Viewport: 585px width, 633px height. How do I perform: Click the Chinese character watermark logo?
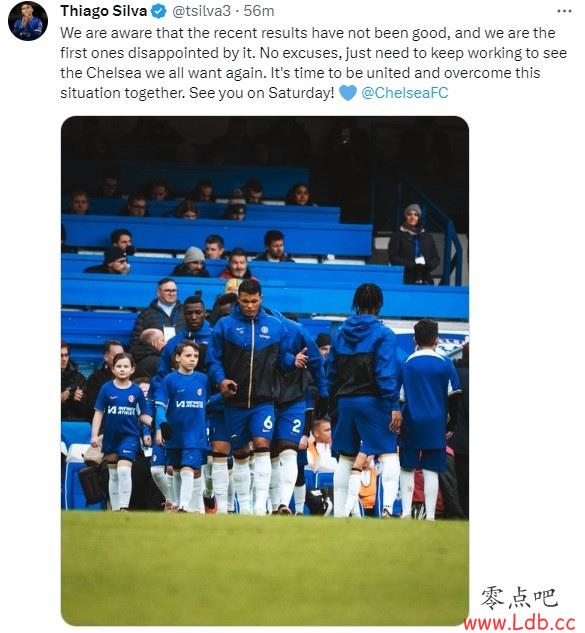(520, 598)
